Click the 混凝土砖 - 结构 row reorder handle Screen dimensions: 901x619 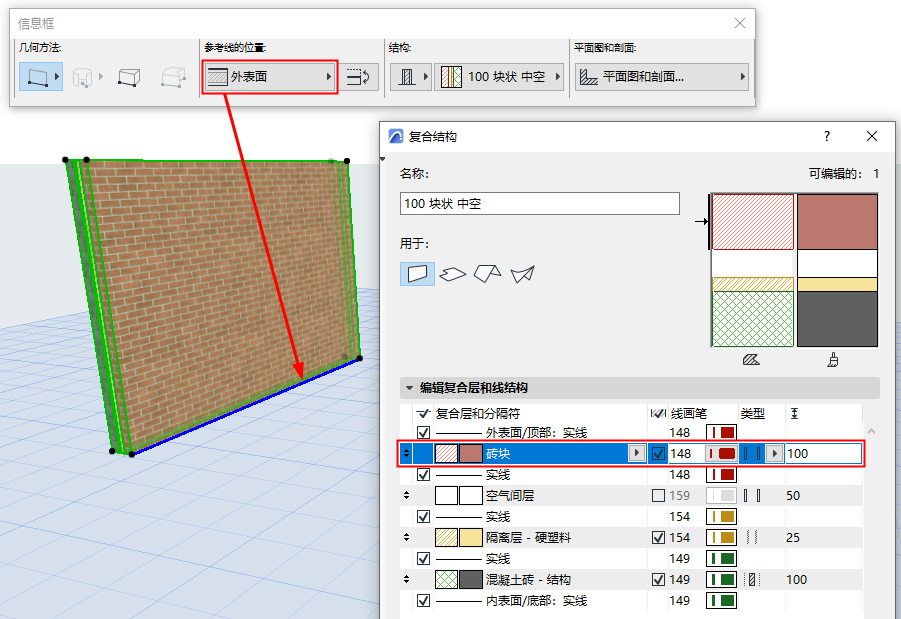coord(406,579)
